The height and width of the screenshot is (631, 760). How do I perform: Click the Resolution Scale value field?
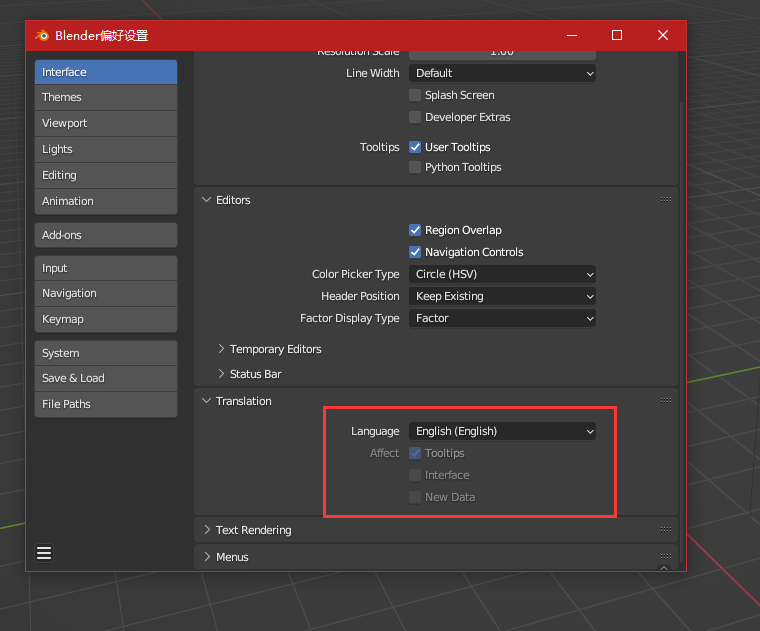click(502, 54)
